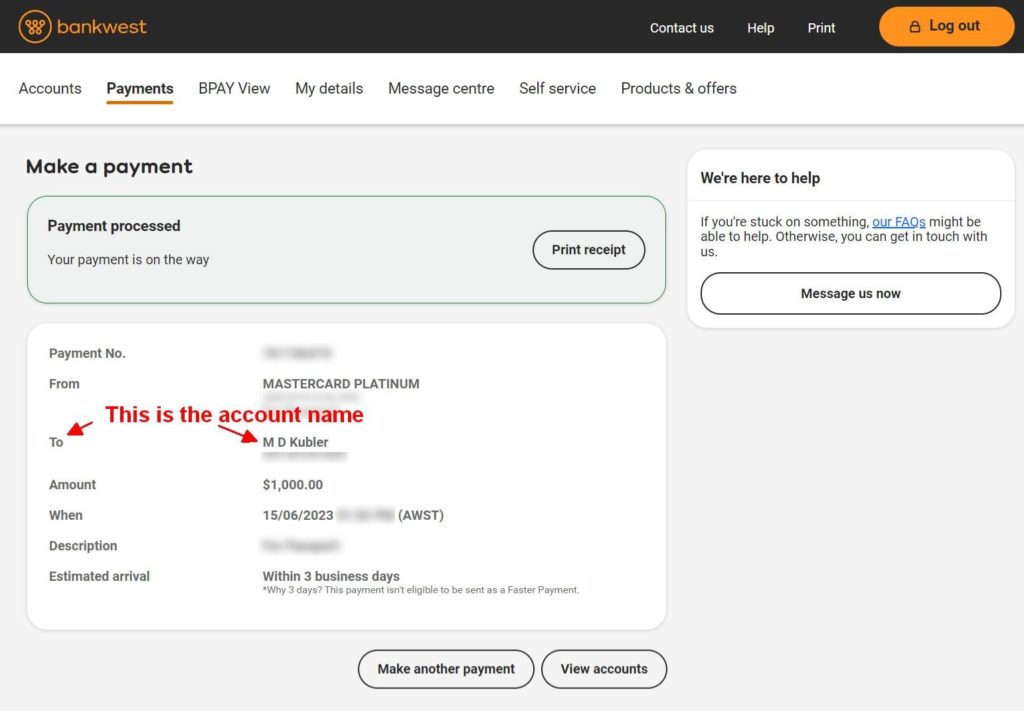
Task: Click Print in the top header
Action: pyautogui.click(x=821, y=28)
